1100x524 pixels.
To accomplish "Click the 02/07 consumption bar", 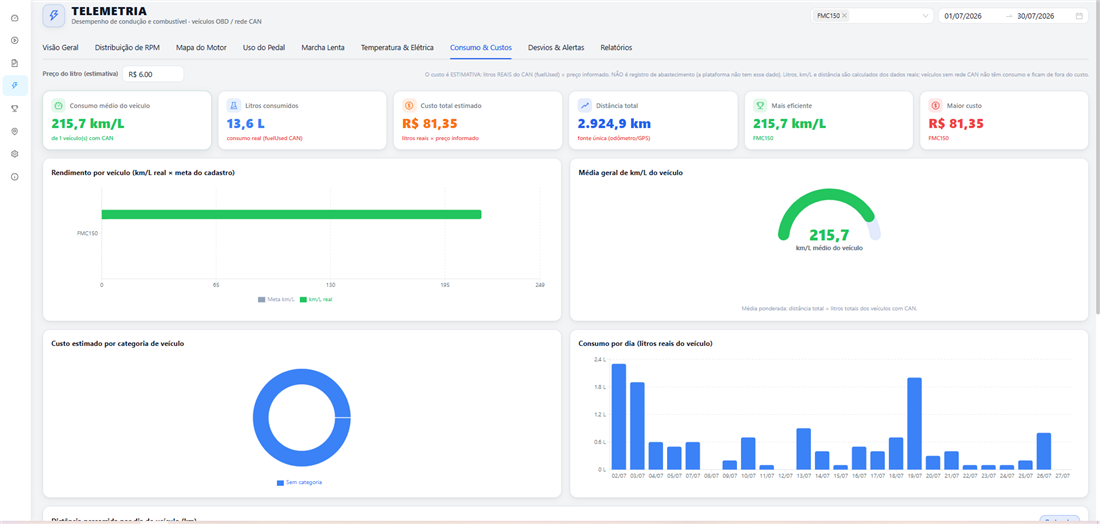I will tap(618, 417).
